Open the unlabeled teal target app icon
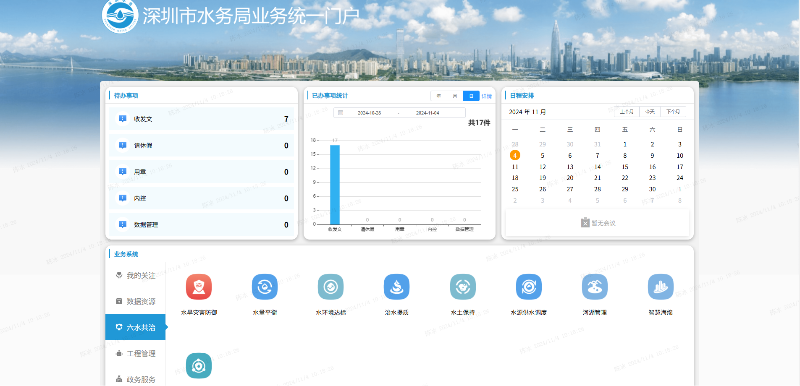Image resolution: width=800 pixels, height=386 pixels. pos(198,366)
